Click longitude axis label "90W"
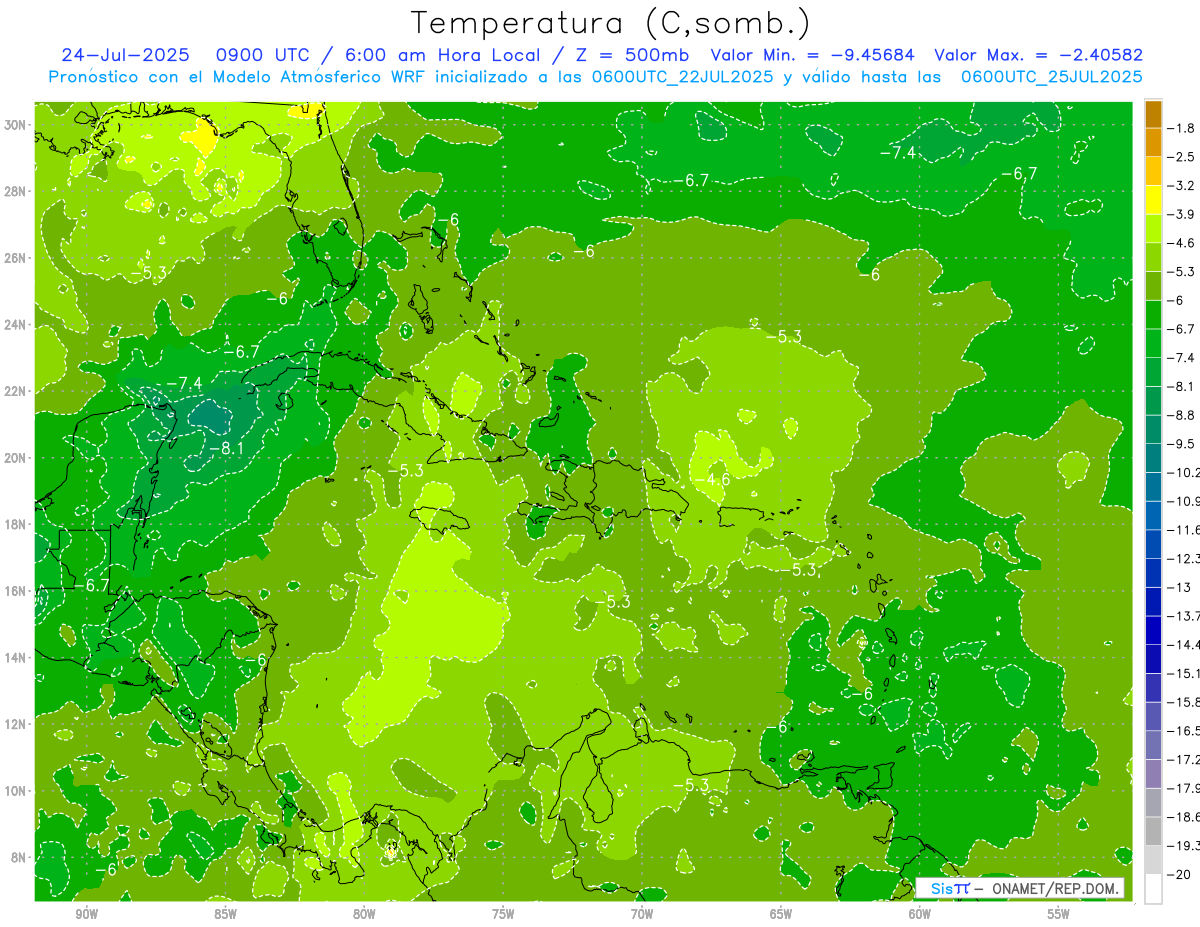Image resolution: width=1200 pixels, height=927 pixels. coord(87,914)
